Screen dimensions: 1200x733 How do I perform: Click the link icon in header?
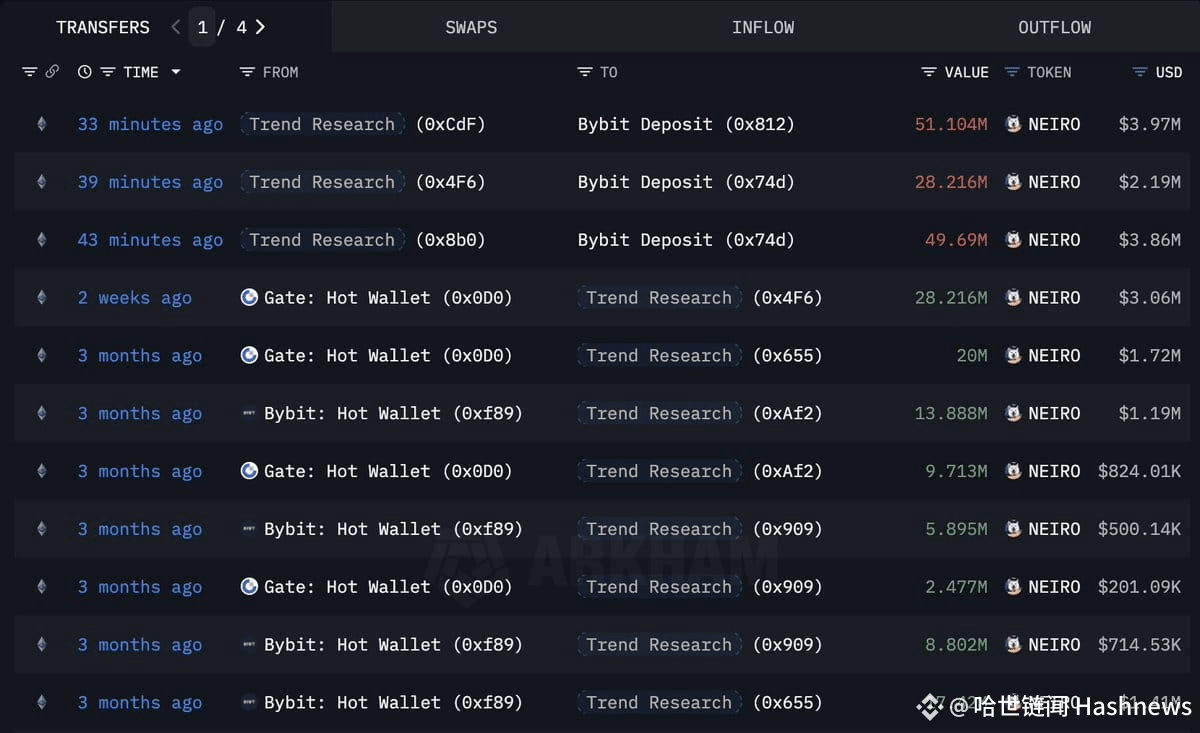click(52, 72)
